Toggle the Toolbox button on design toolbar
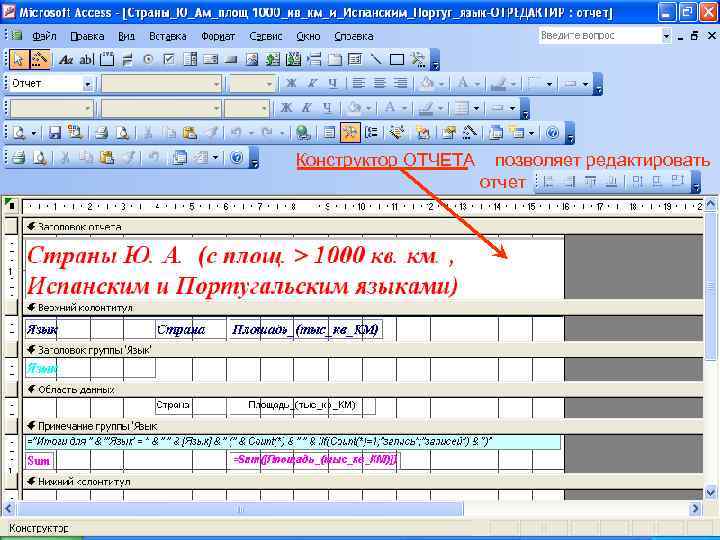 (x=349, y=133)
